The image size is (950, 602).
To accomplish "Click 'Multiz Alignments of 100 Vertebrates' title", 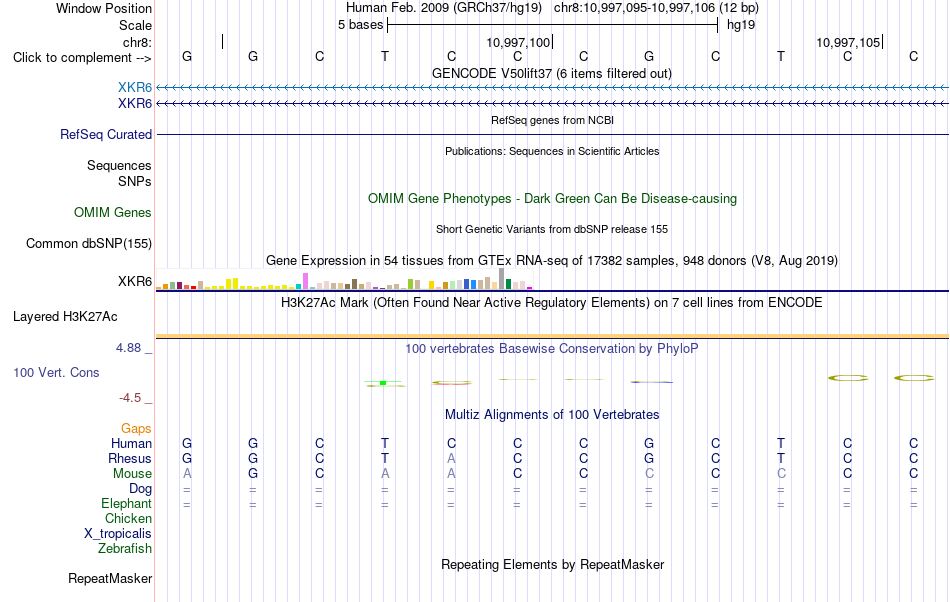I will (552, 414).
